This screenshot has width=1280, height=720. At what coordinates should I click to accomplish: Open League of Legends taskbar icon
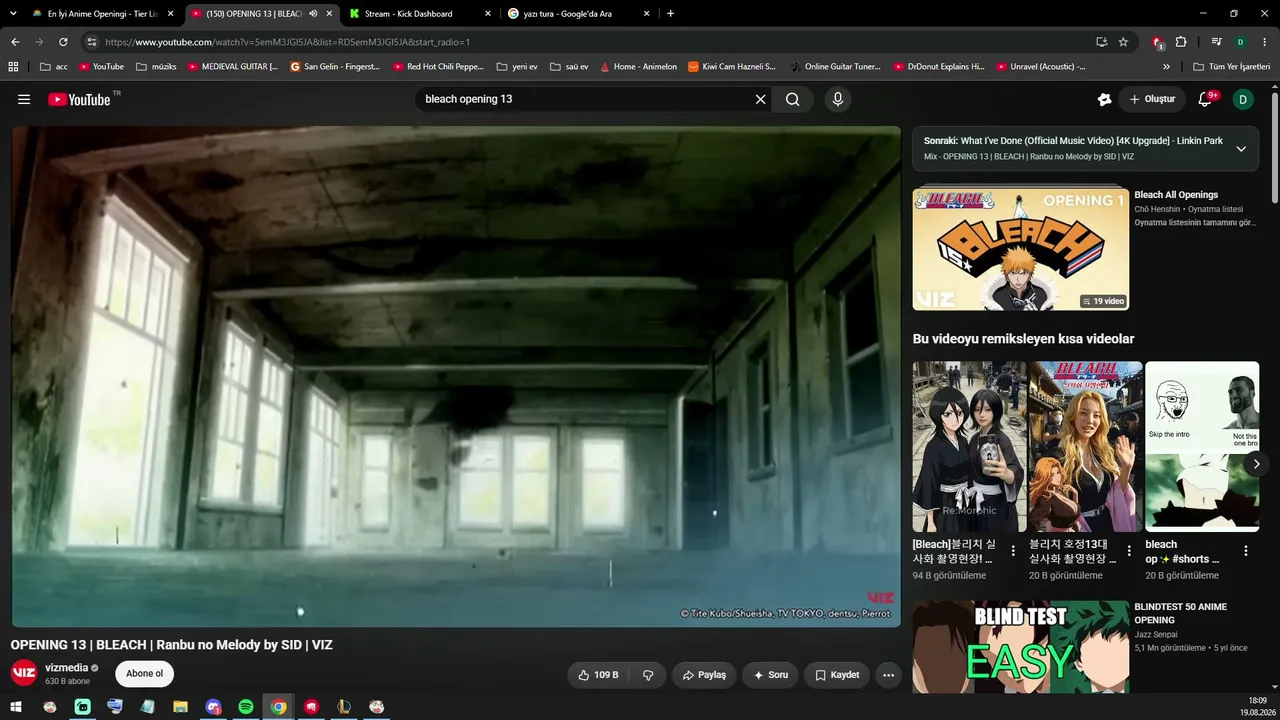(344, 707)
